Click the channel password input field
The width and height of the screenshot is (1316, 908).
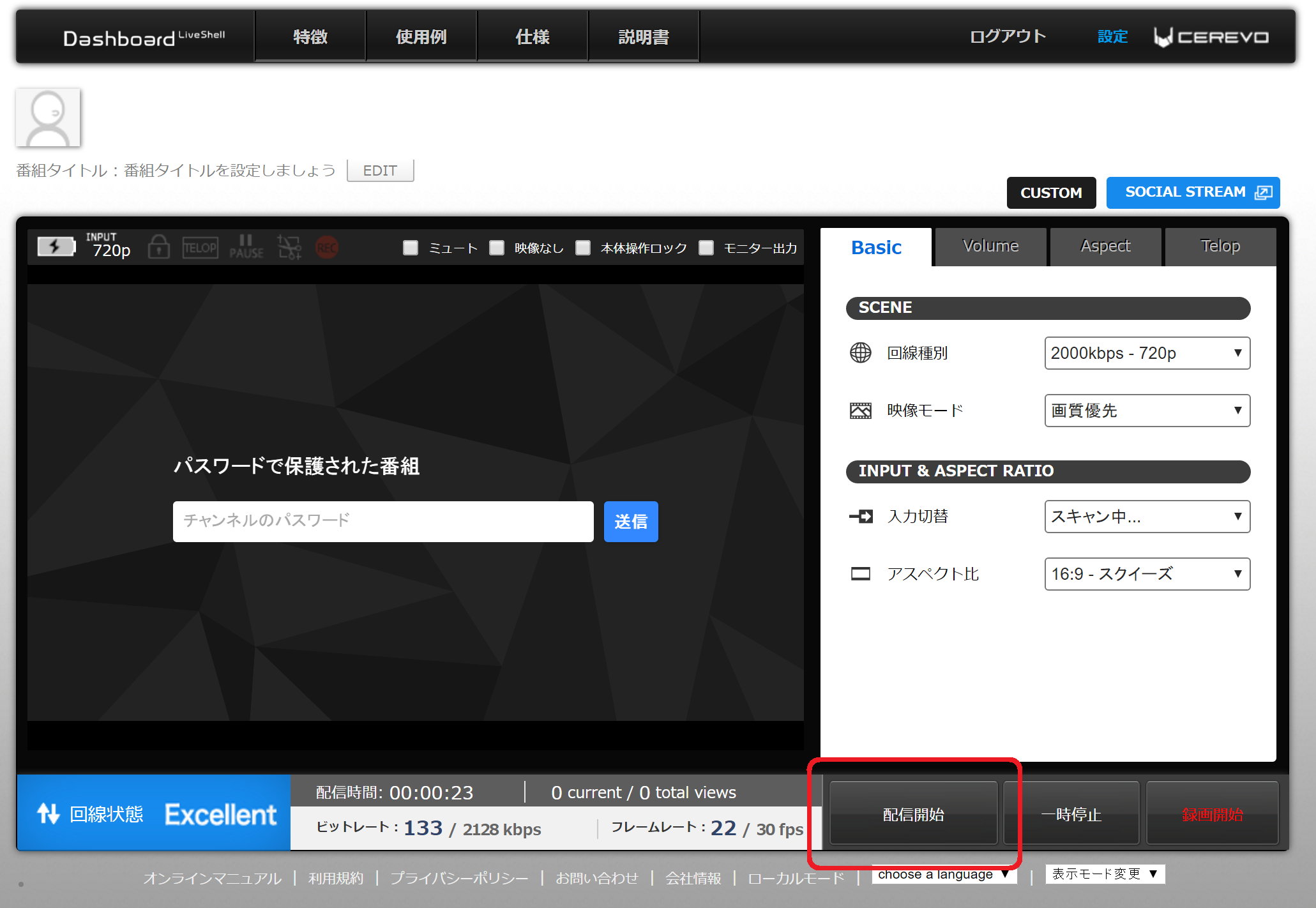[x=383, y=521]
